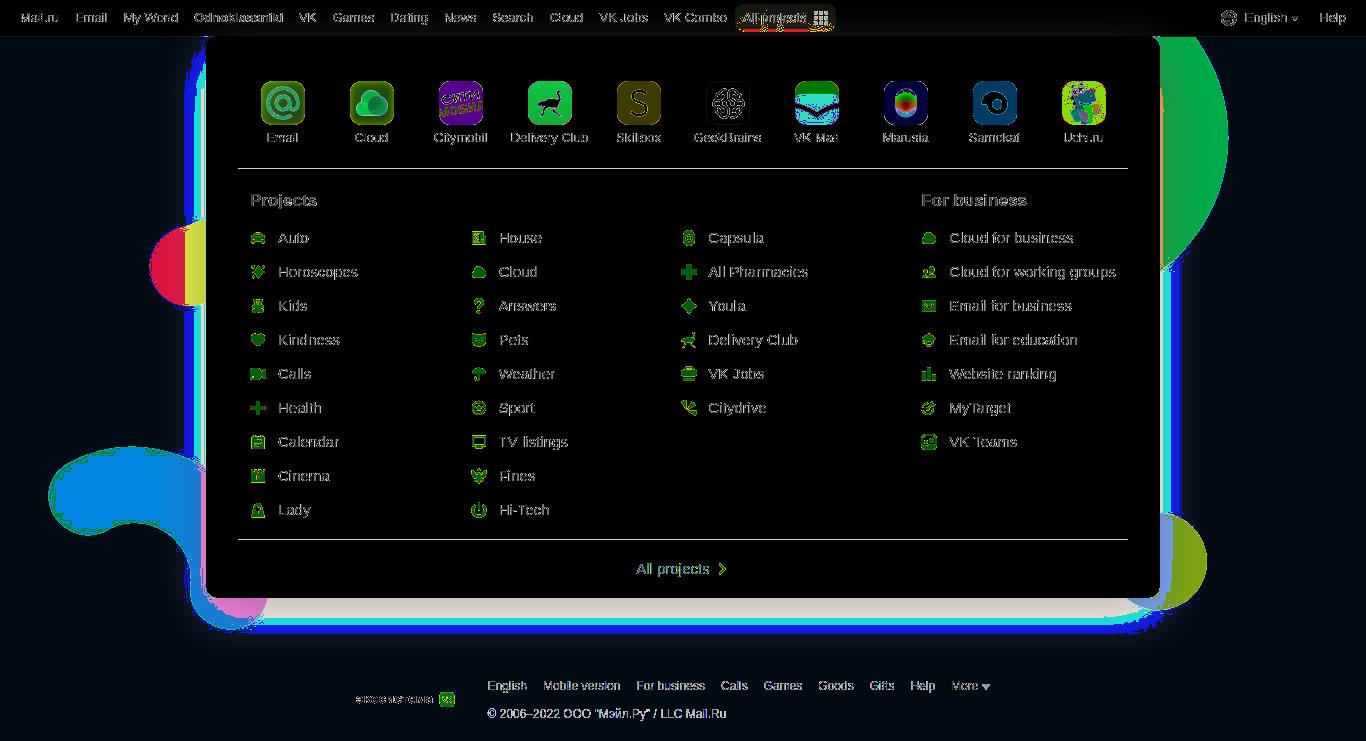
Task: Open the Pets project link
Action: (514, 340)
